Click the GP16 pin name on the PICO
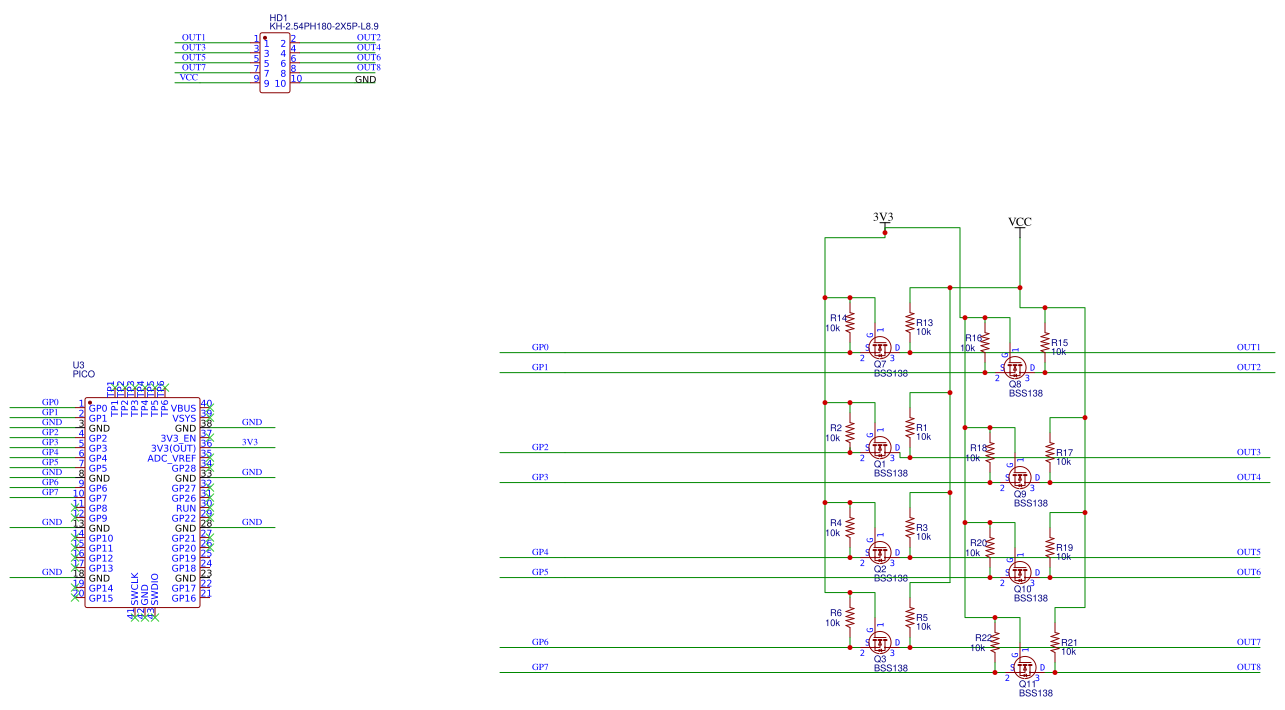Screen dimensions: 1285x710 [184, 598]
